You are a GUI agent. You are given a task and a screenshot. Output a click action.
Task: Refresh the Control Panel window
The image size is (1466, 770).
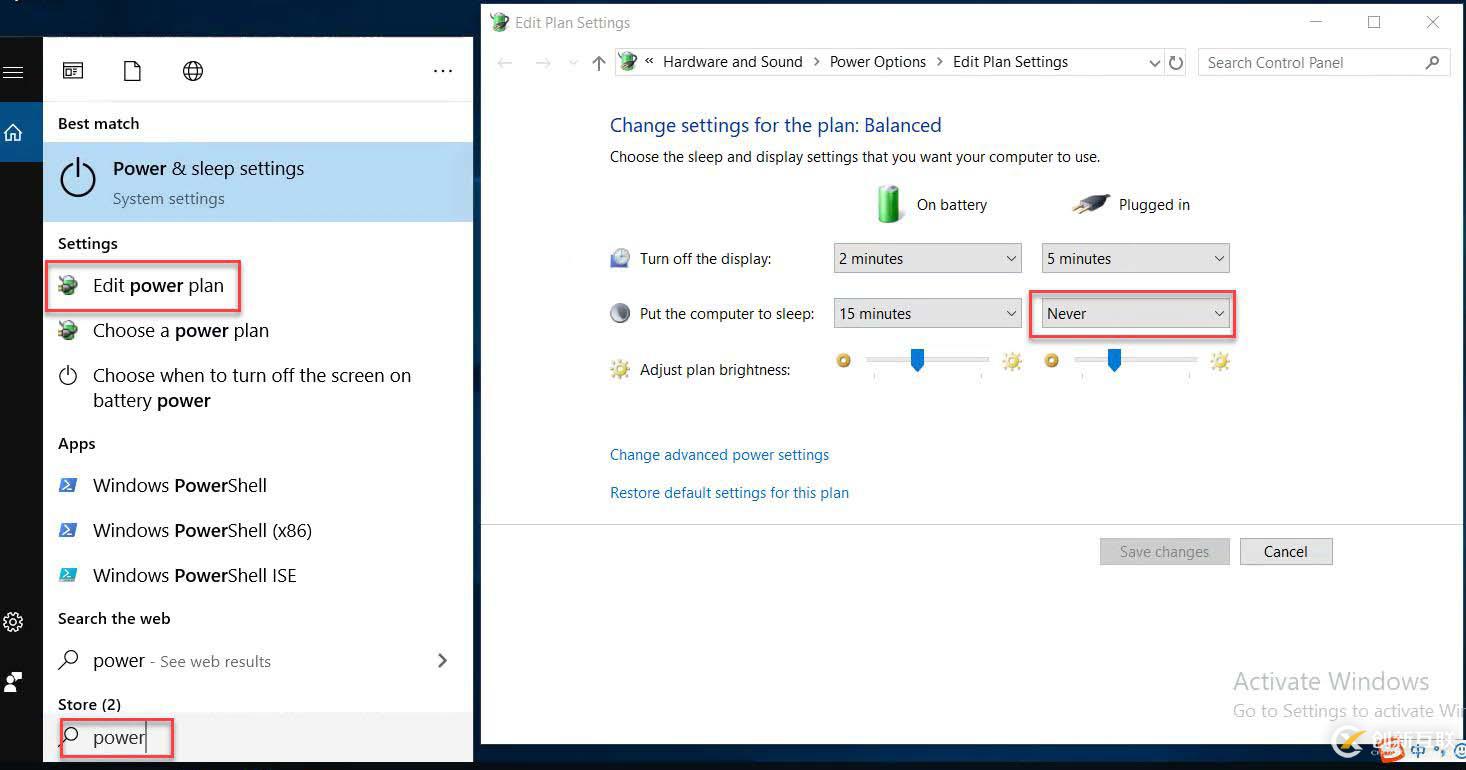pos(1176,63)
